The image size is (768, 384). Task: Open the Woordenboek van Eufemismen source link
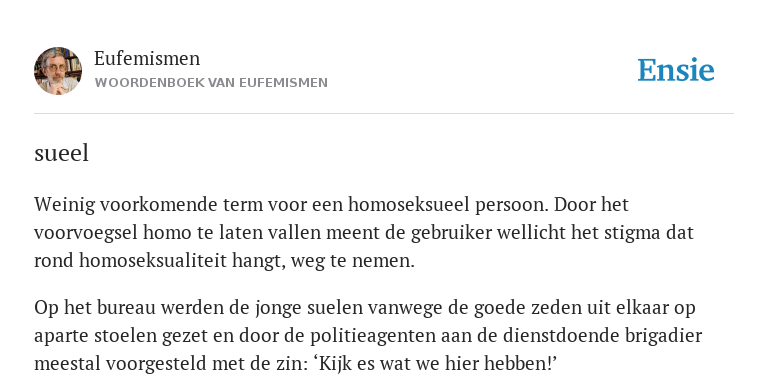[211, 83]
